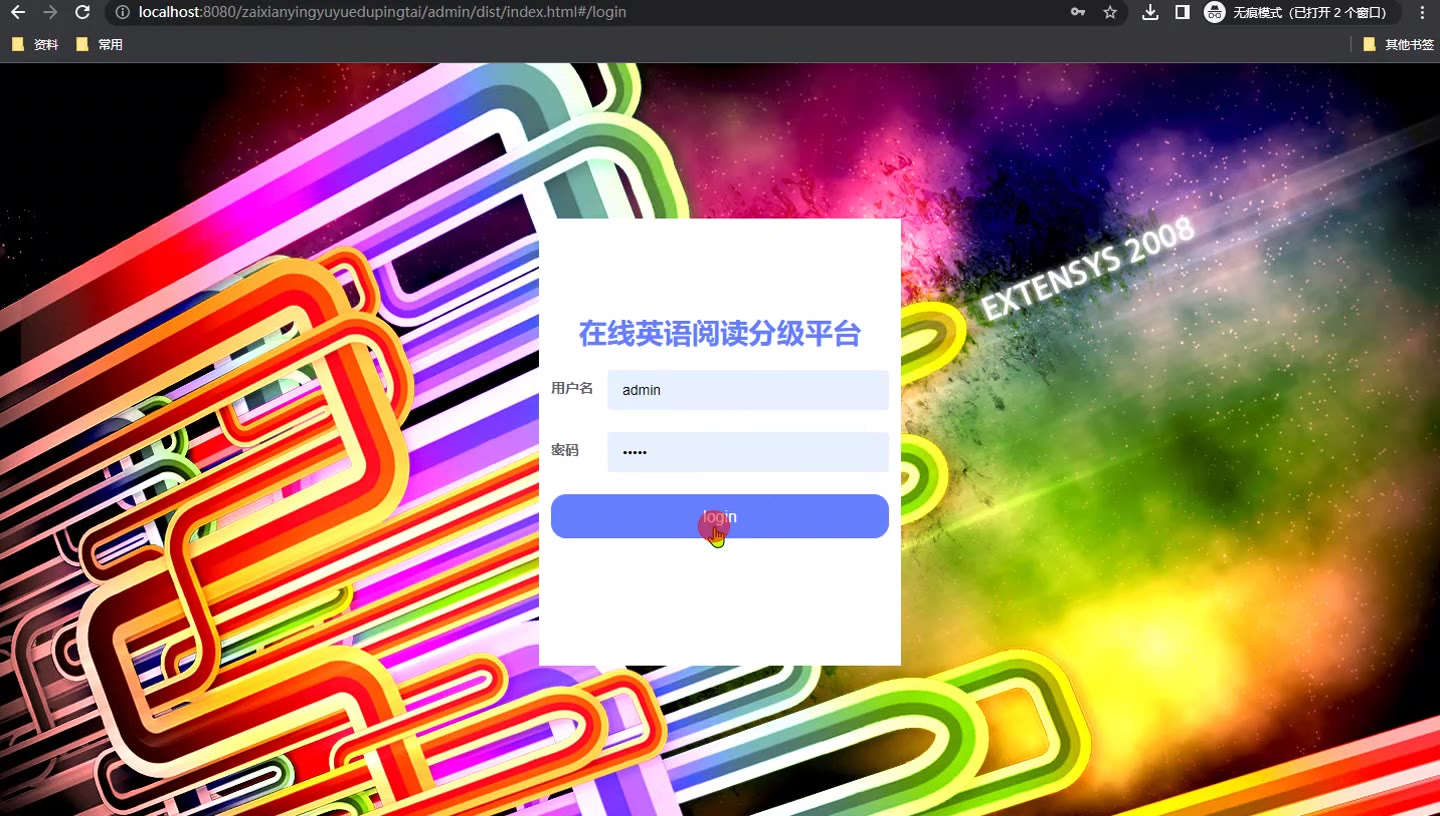
Task: Click the blue login button
Action: coord(720,516)
